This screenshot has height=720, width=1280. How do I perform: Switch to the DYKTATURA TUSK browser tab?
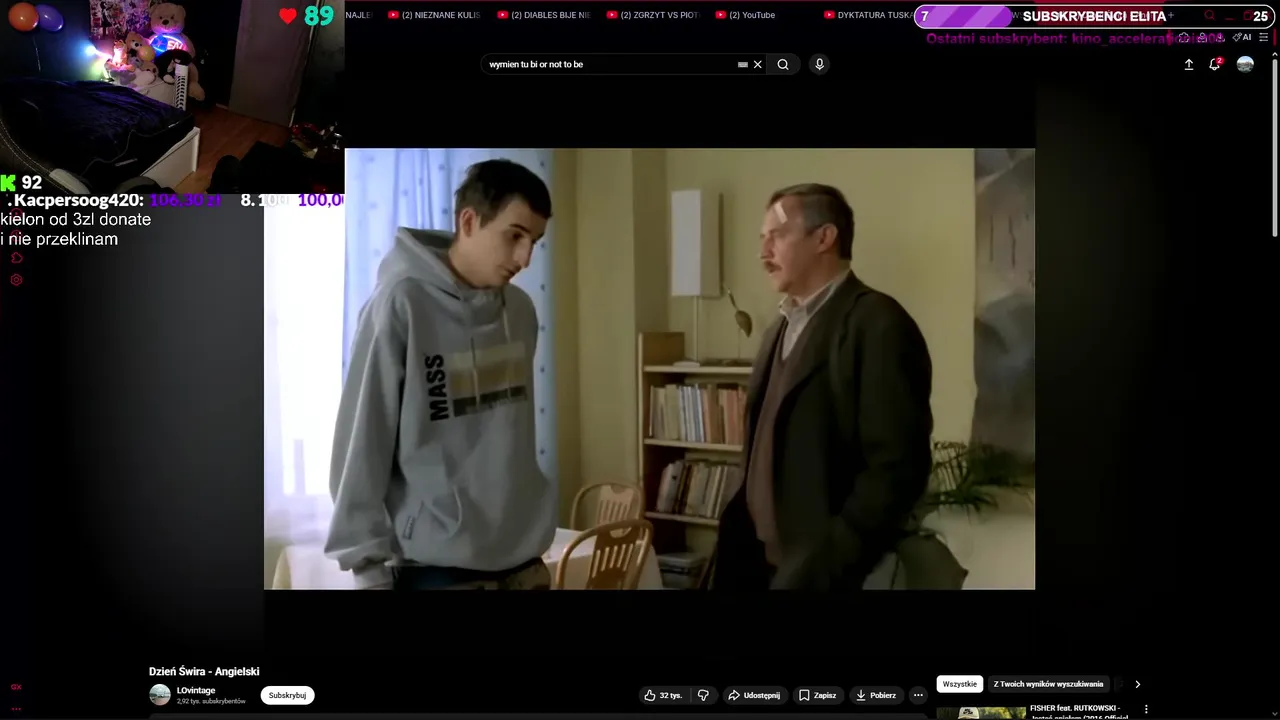point(866,15)
